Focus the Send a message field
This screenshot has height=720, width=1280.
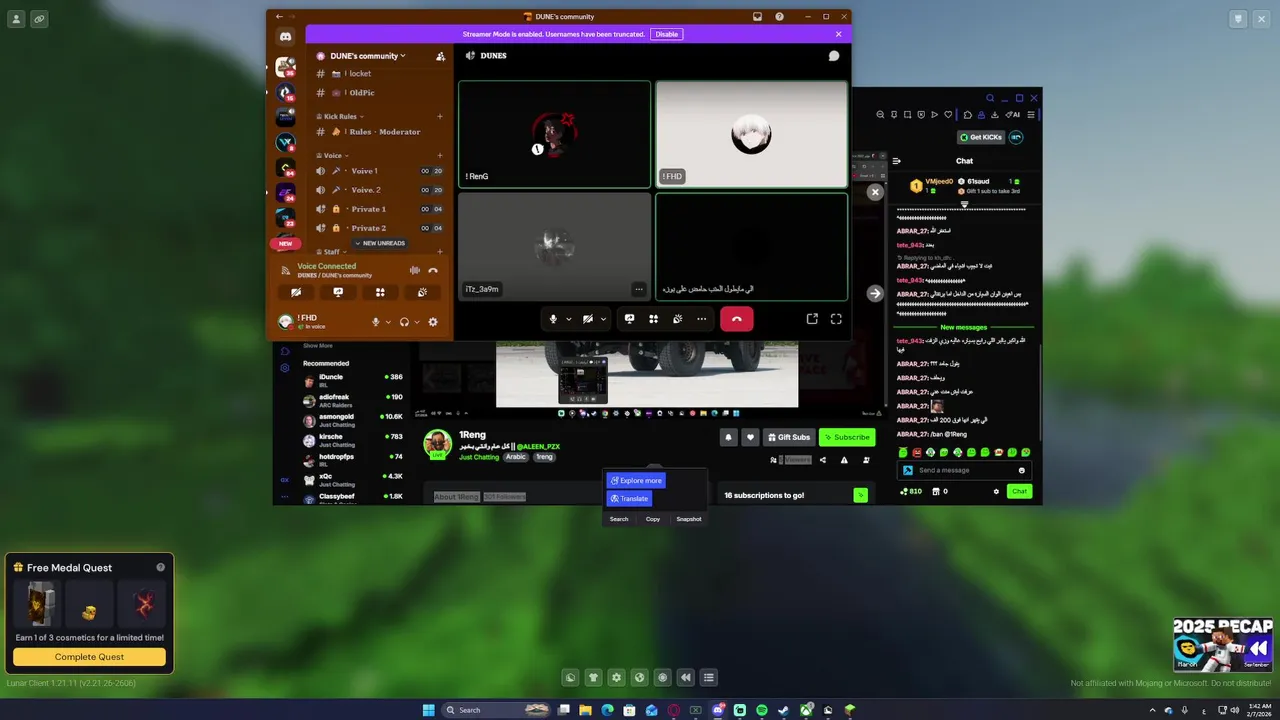pos(963,470)
